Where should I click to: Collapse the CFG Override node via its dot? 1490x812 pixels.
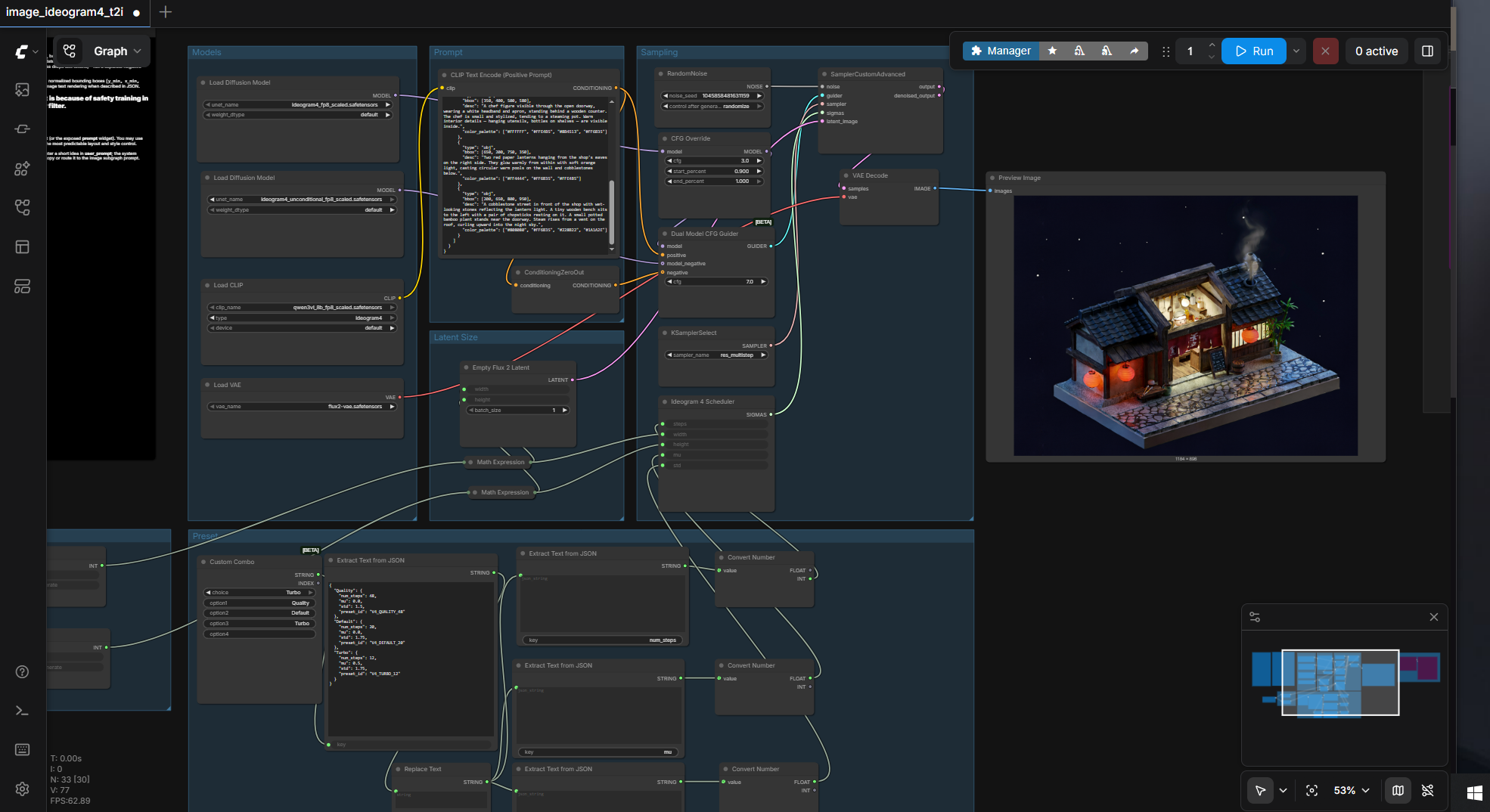click(x=664, y=138)
